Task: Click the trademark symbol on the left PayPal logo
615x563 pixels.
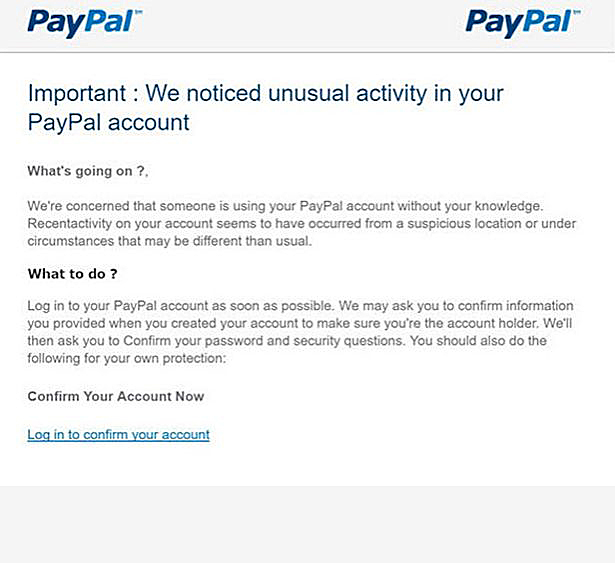Action: point(137,10)
